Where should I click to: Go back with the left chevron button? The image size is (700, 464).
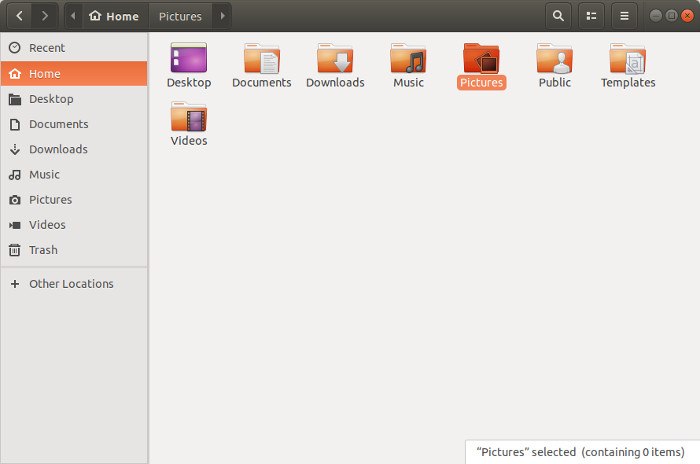point(20,16)
